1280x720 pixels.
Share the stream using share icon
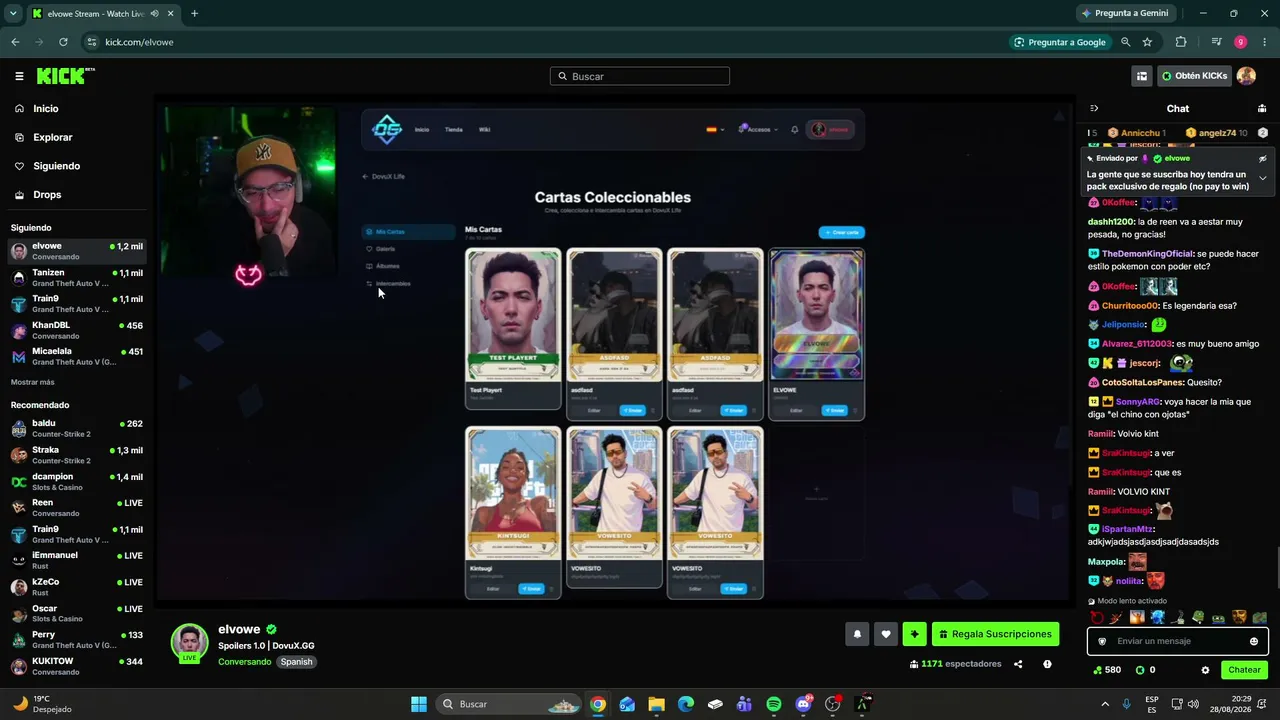pos(1018,664)
